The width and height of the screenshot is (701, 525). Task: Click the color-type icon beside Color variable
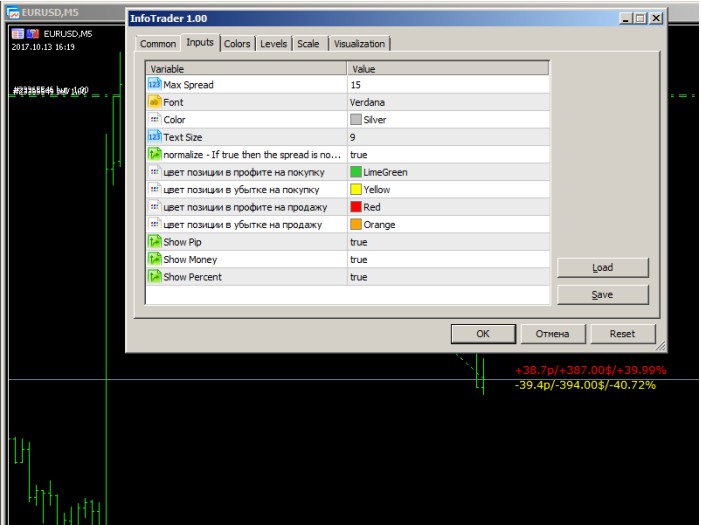154,119
